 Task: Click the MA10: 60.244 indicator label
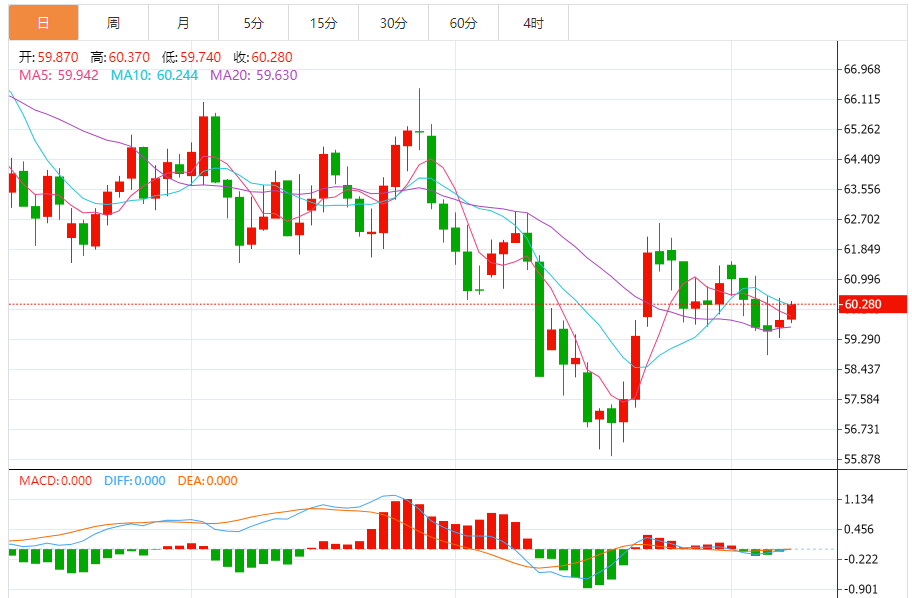(x=154, y=75)
